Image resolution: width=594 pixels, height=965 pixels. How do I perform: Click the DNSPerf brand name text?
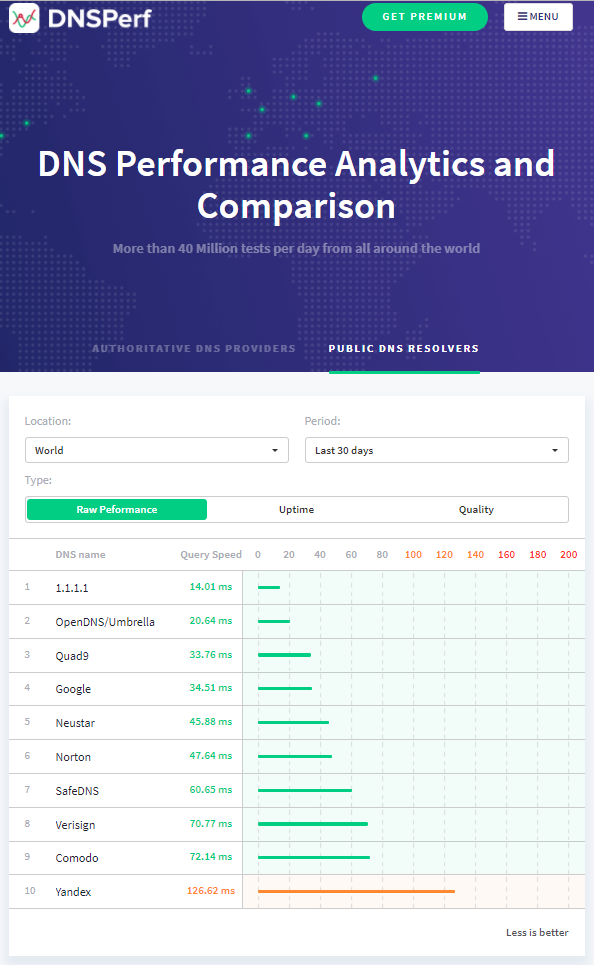coord(99,18)
